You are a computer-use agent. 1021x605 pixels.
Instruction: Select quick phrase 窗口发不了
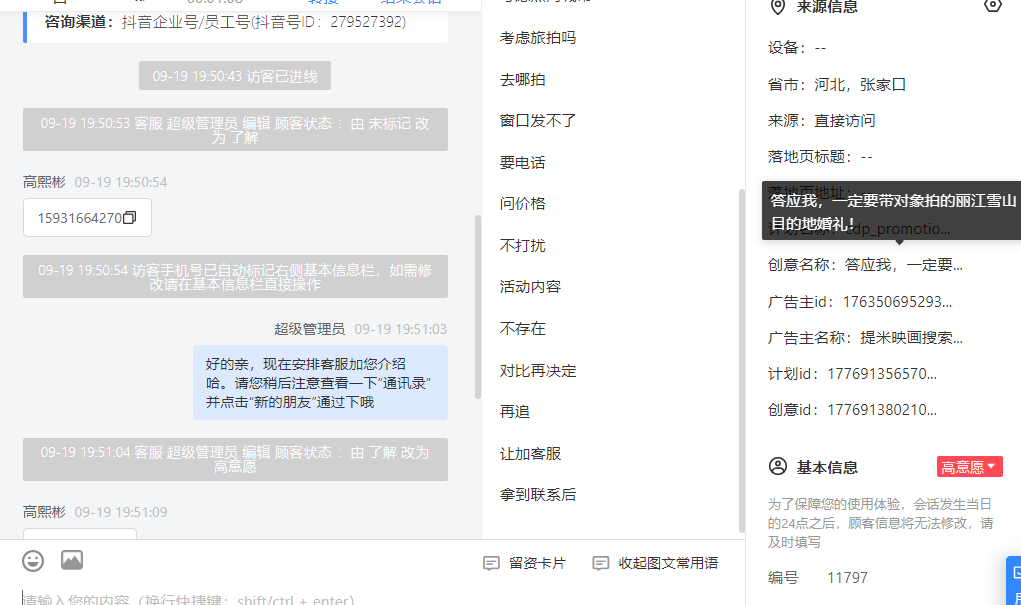(538, 120)
